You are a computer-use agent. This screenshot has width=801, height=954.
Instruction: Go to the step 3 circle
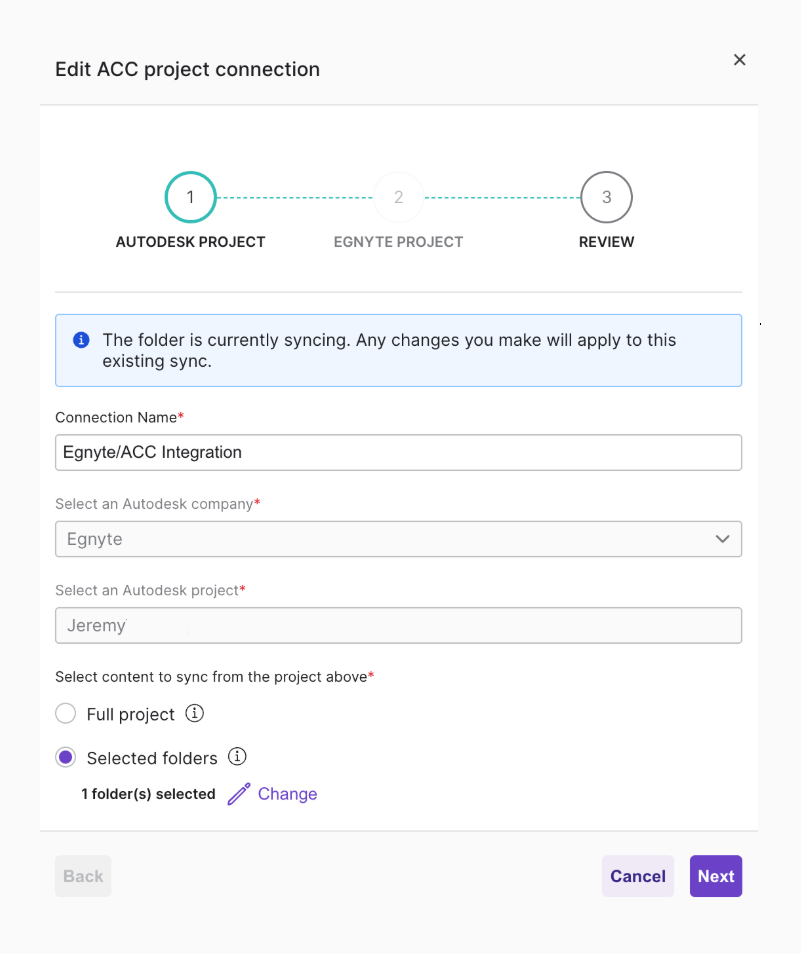click(606, 197)
